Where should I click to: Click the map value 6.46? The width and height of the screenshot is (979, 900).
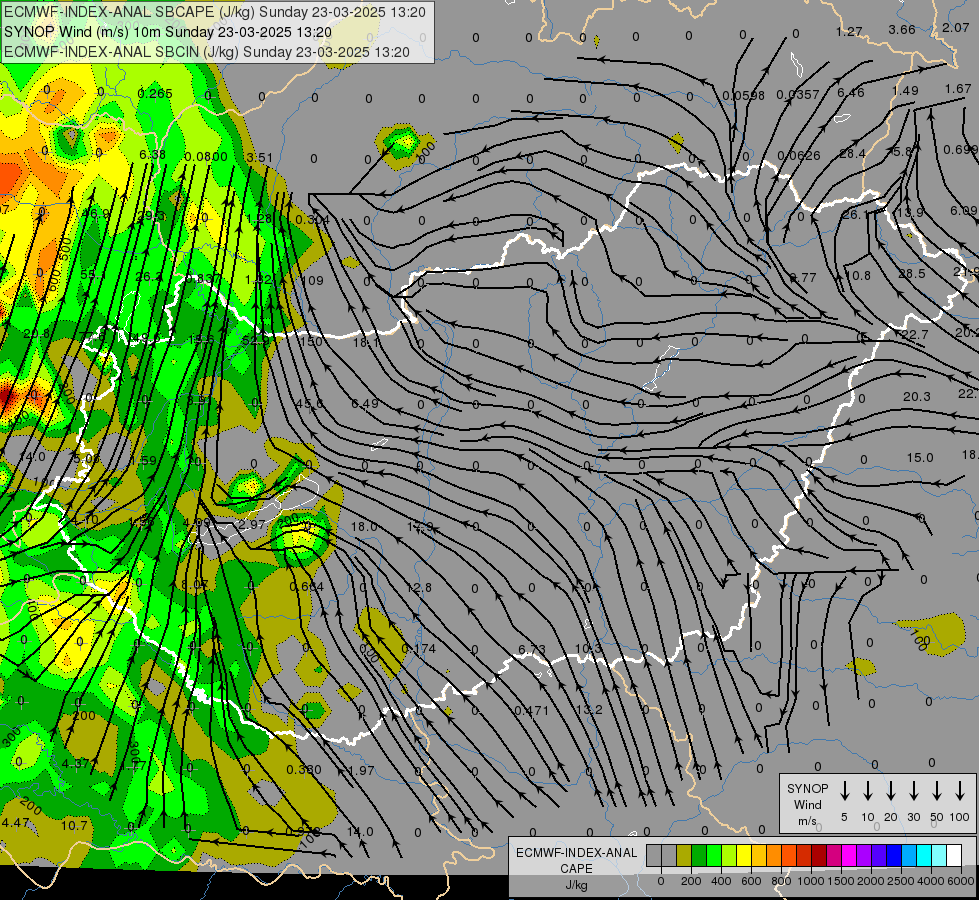(850, 92)
